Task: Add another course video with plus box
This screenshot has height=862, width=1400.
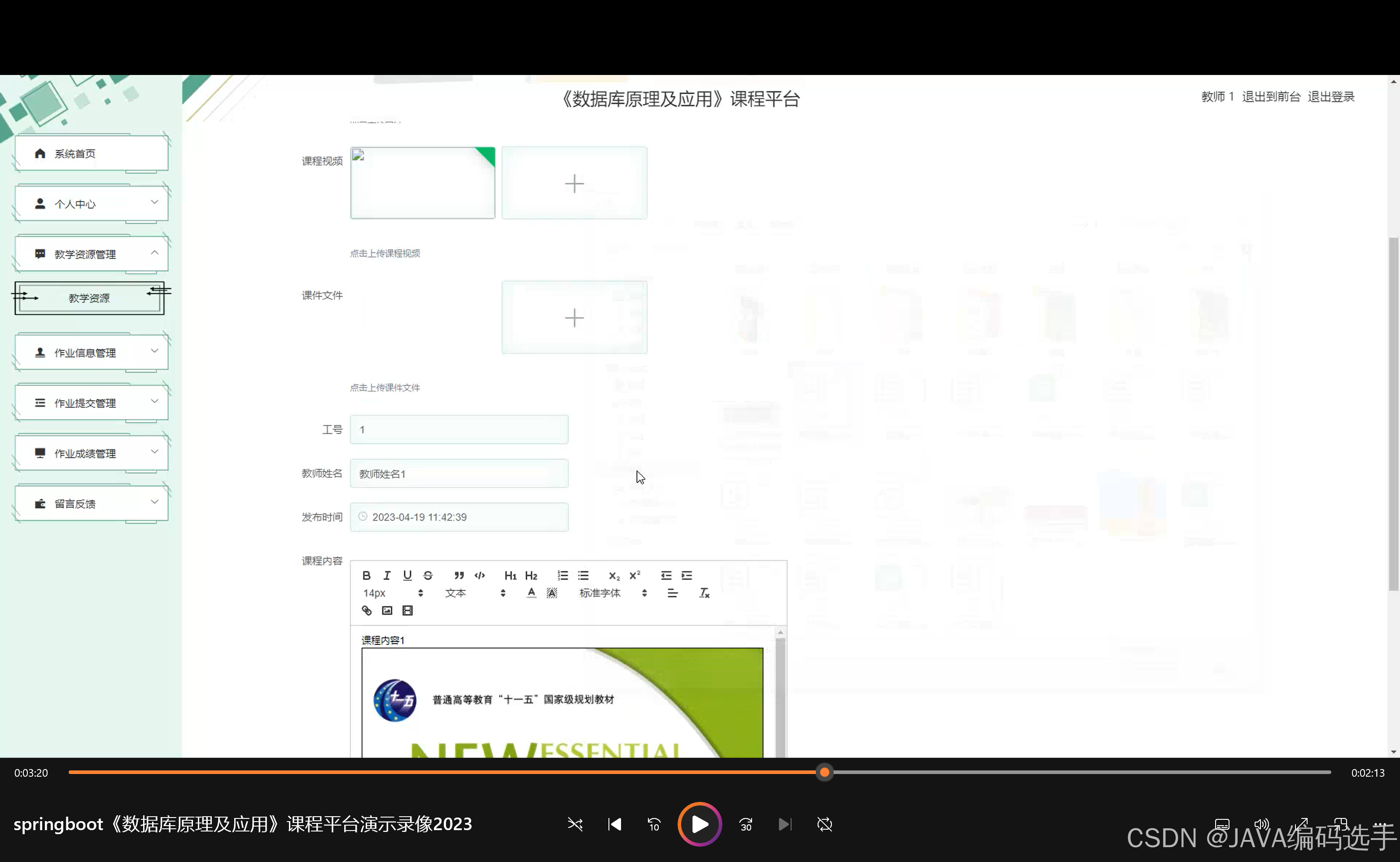Action: tap(574, 183)
